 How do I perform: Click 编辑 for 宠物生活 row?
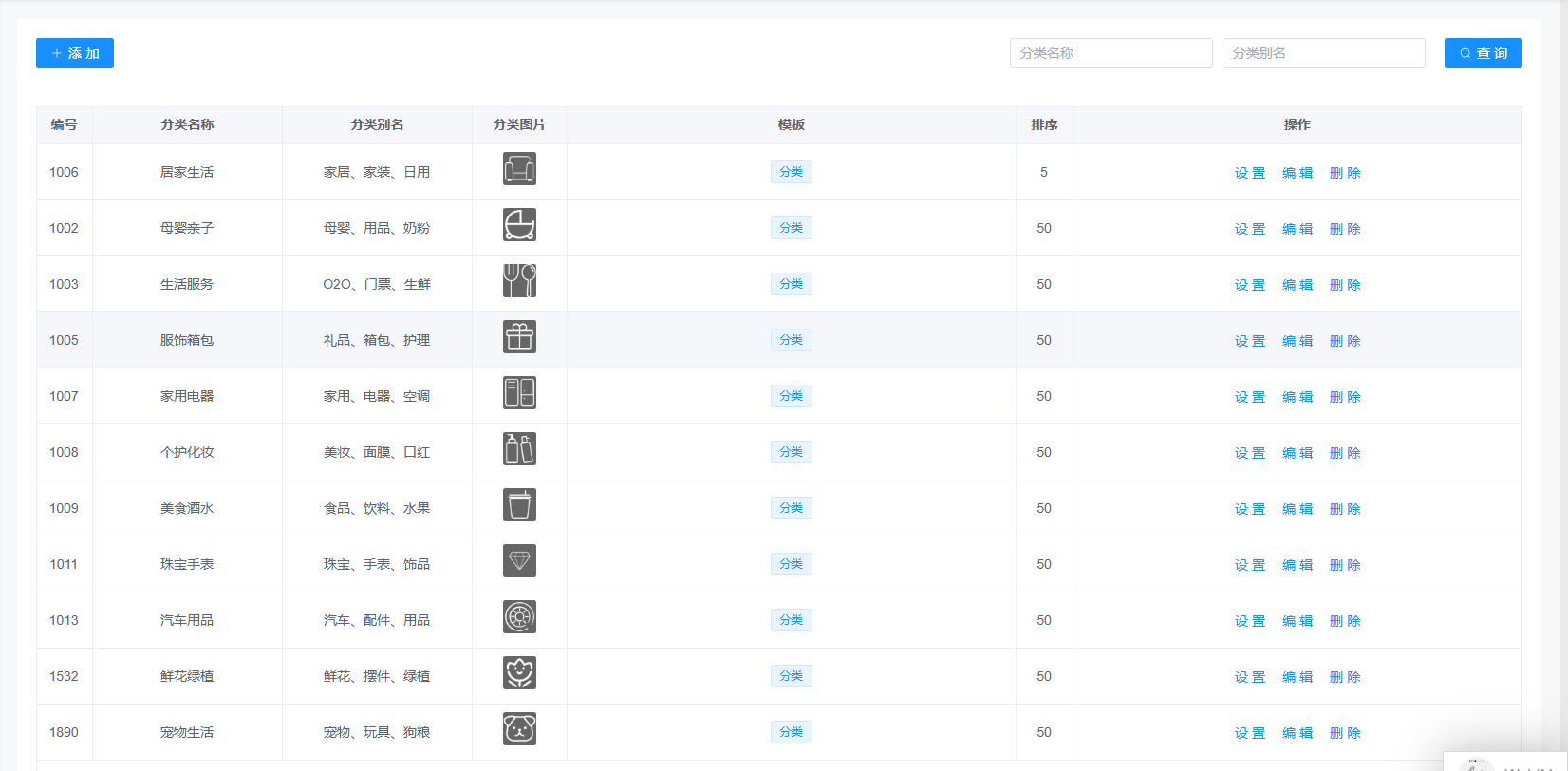click(1297, 733)
